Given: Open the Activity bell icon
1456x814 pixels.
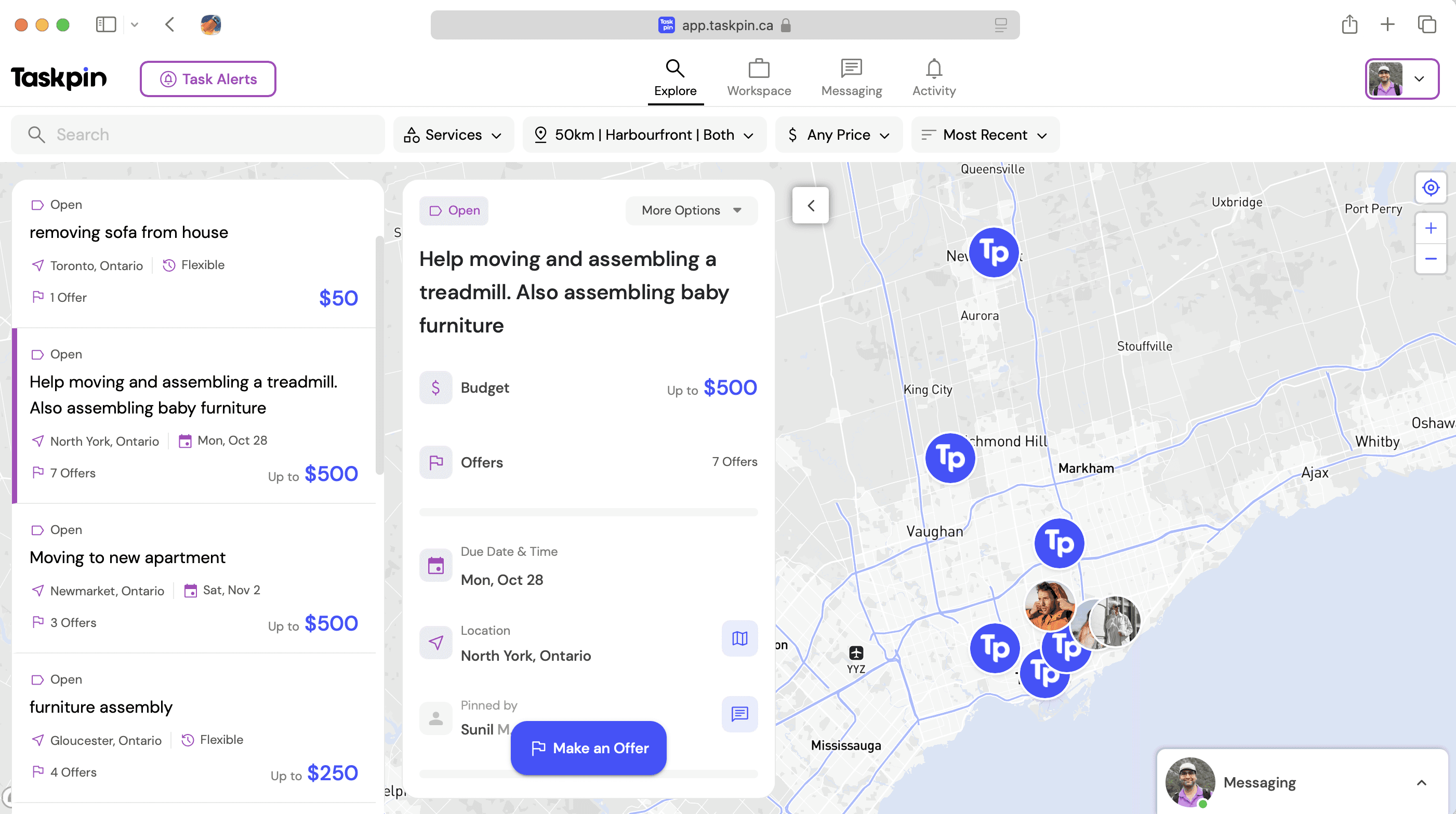Looking at the screenshot, I should click(933, 78).
